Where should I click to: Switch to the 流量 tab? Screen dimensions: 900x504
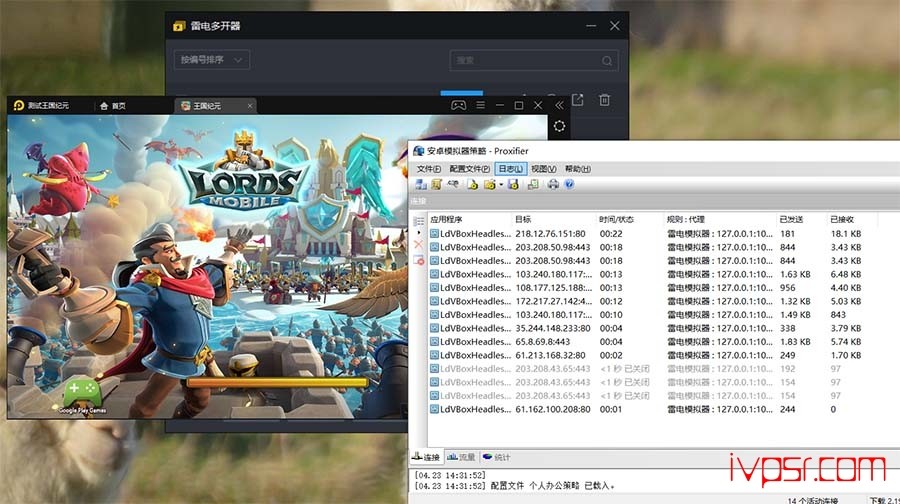[461, 457]
